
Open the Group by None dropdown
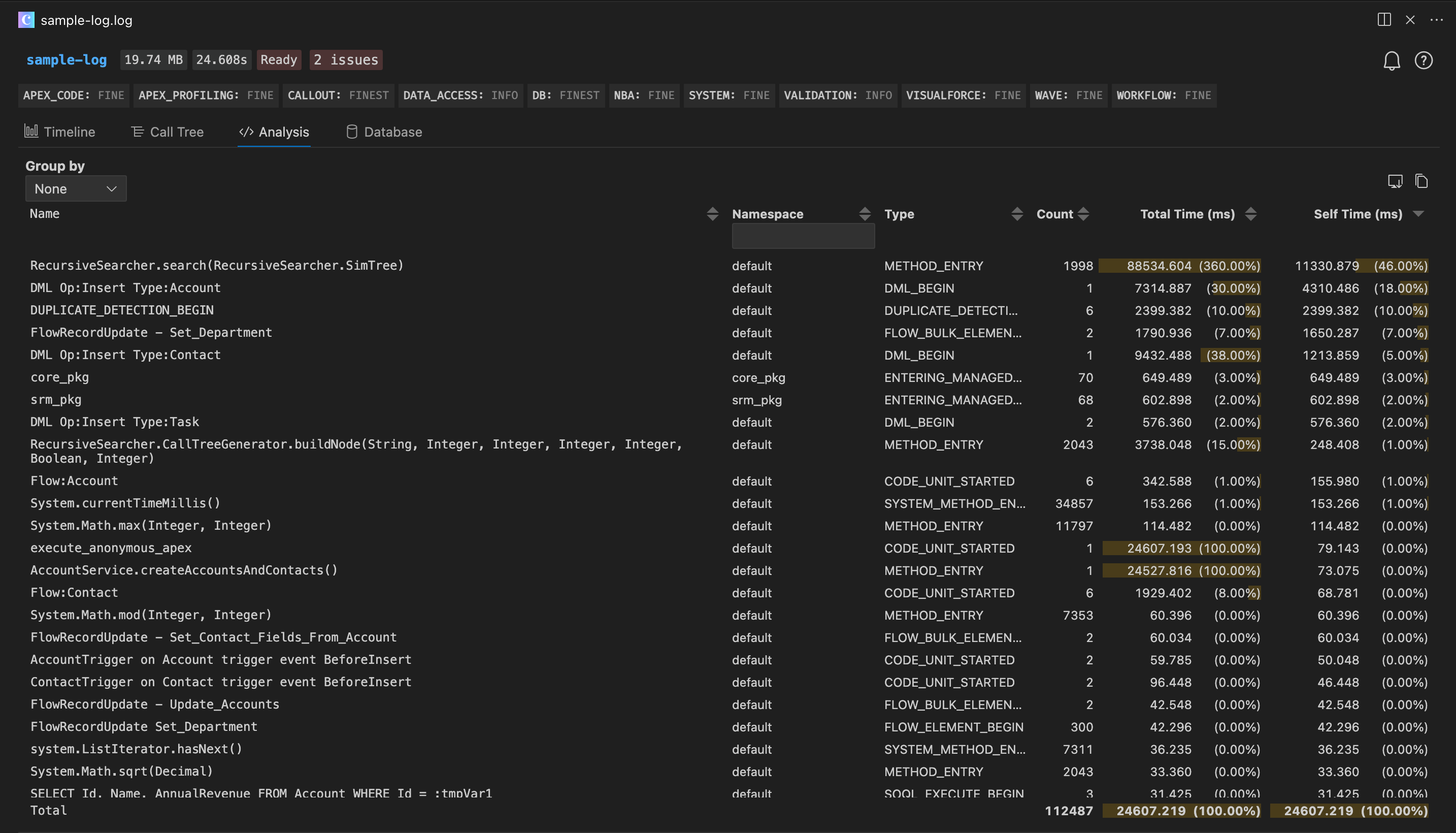click(x=76, y=189)
